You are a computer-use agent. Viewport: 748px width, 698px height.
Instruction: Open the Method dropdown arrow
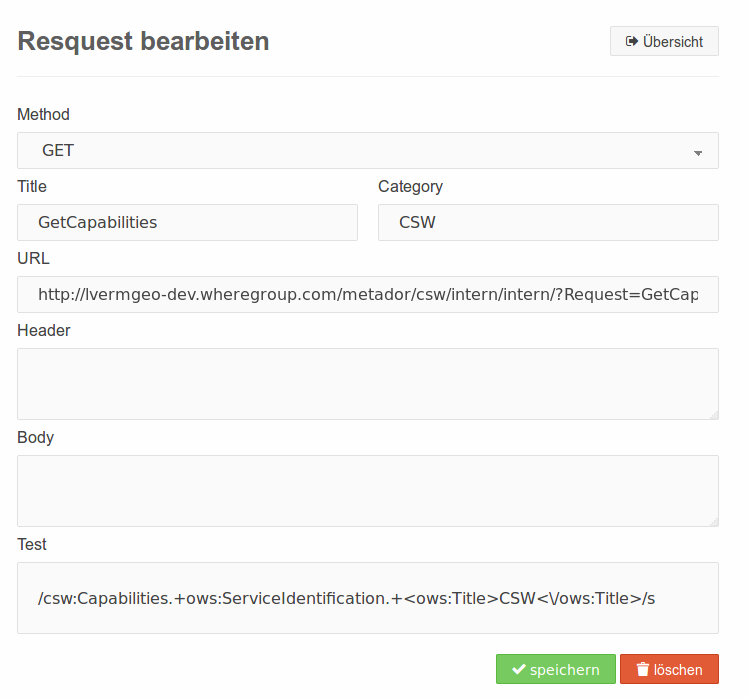[x=698, y=153]
